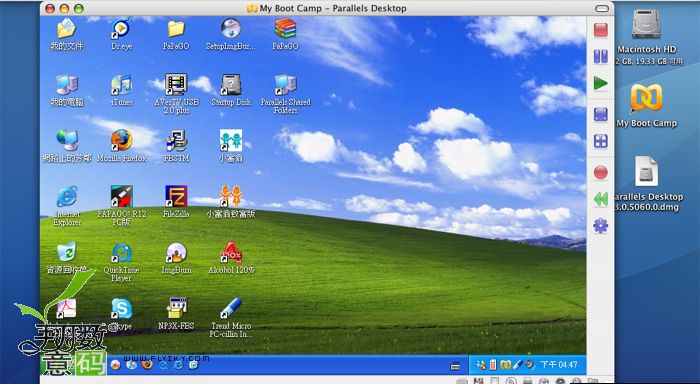
Task: Select the 小富翁 game icon
Action: pos(231,146)
